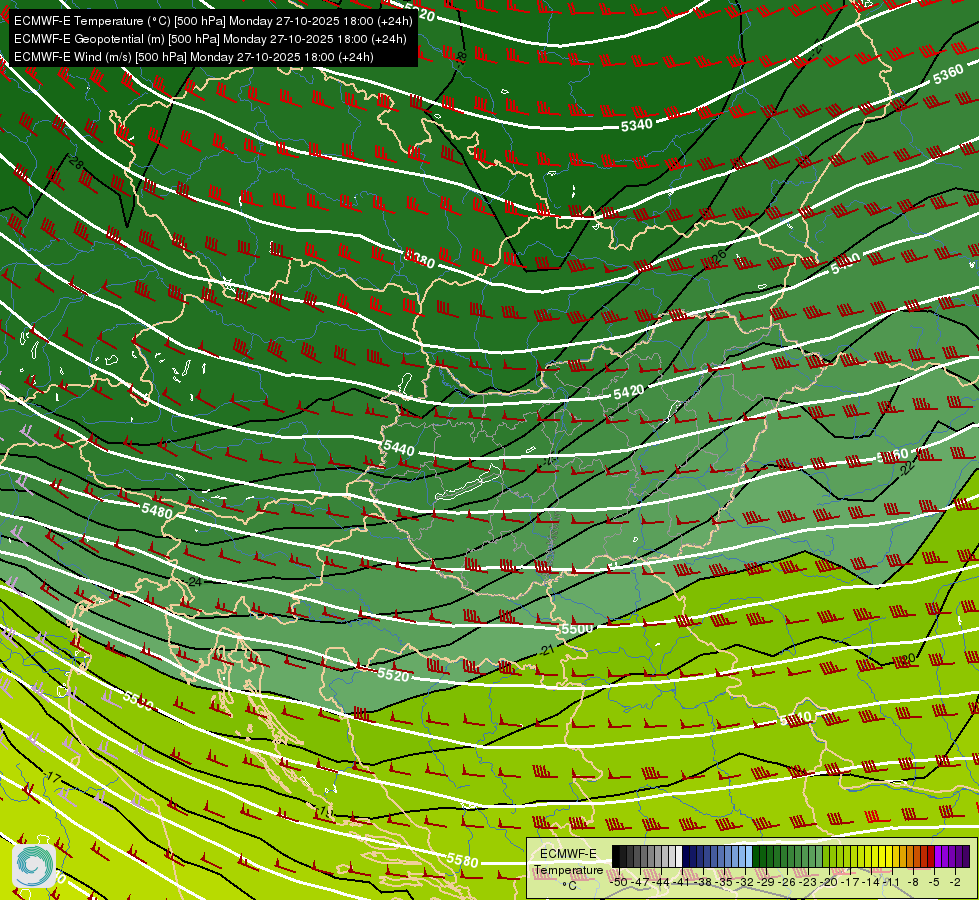
Task: Click the -5 tick label in the legend
Action: [934, 882]
